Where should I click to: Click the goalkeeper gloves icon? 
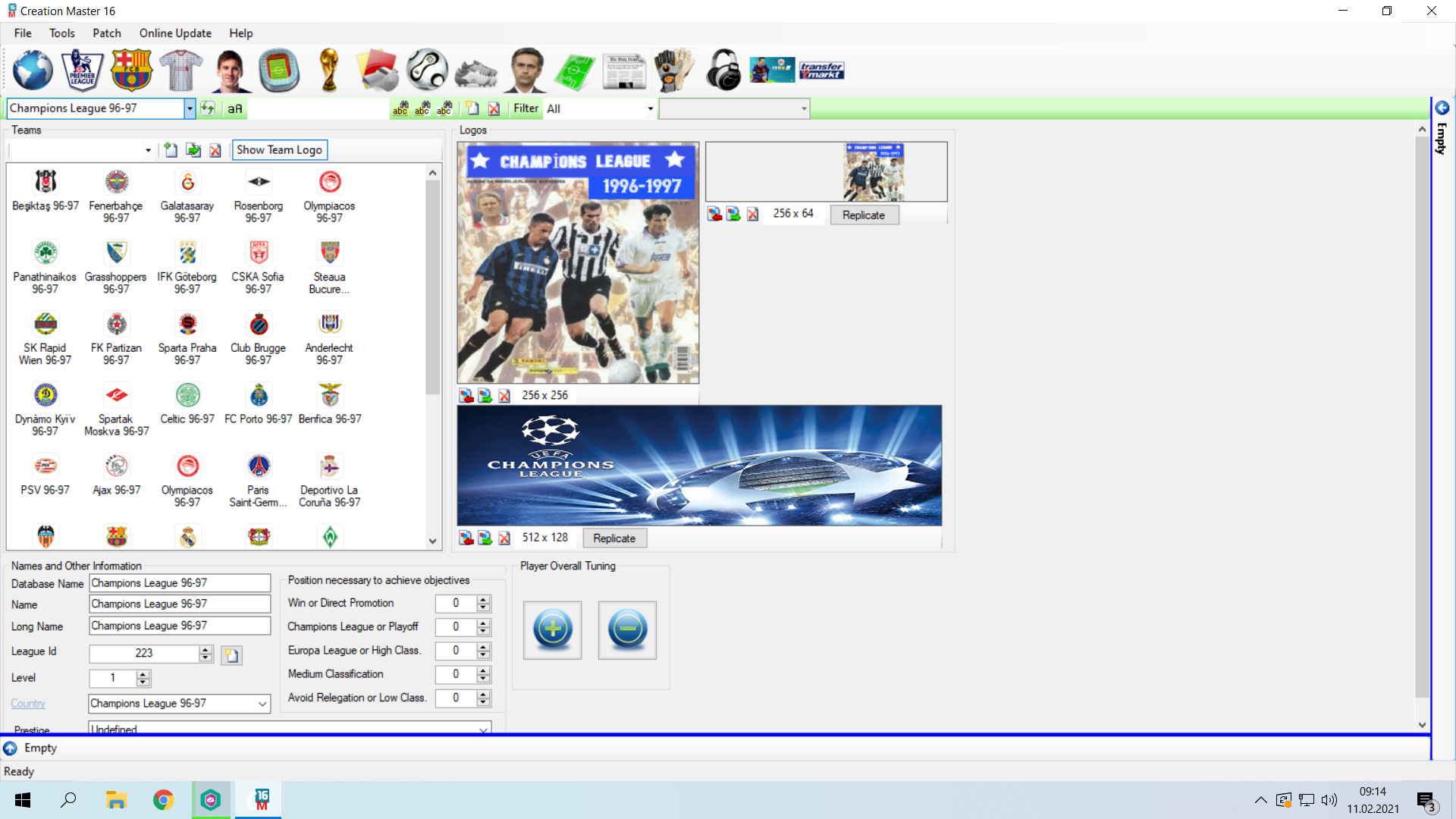(x=673, y=70)
